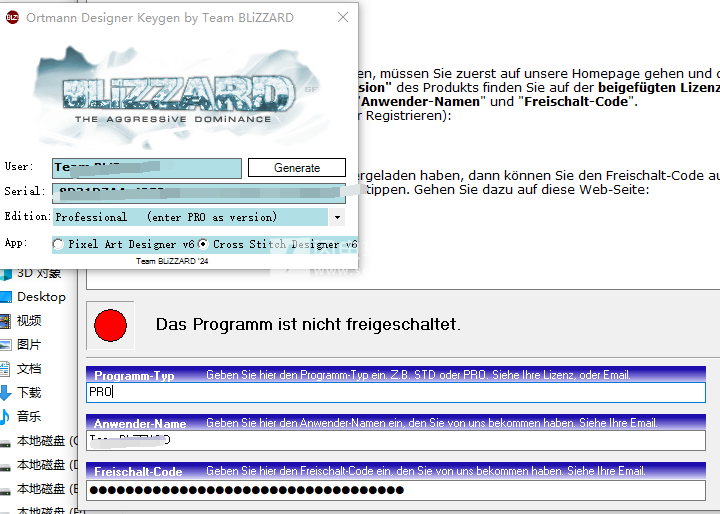Click the Freischalt-Code input field
The height and width of the screenshot is (514, 720).
(x=395, y=490)
